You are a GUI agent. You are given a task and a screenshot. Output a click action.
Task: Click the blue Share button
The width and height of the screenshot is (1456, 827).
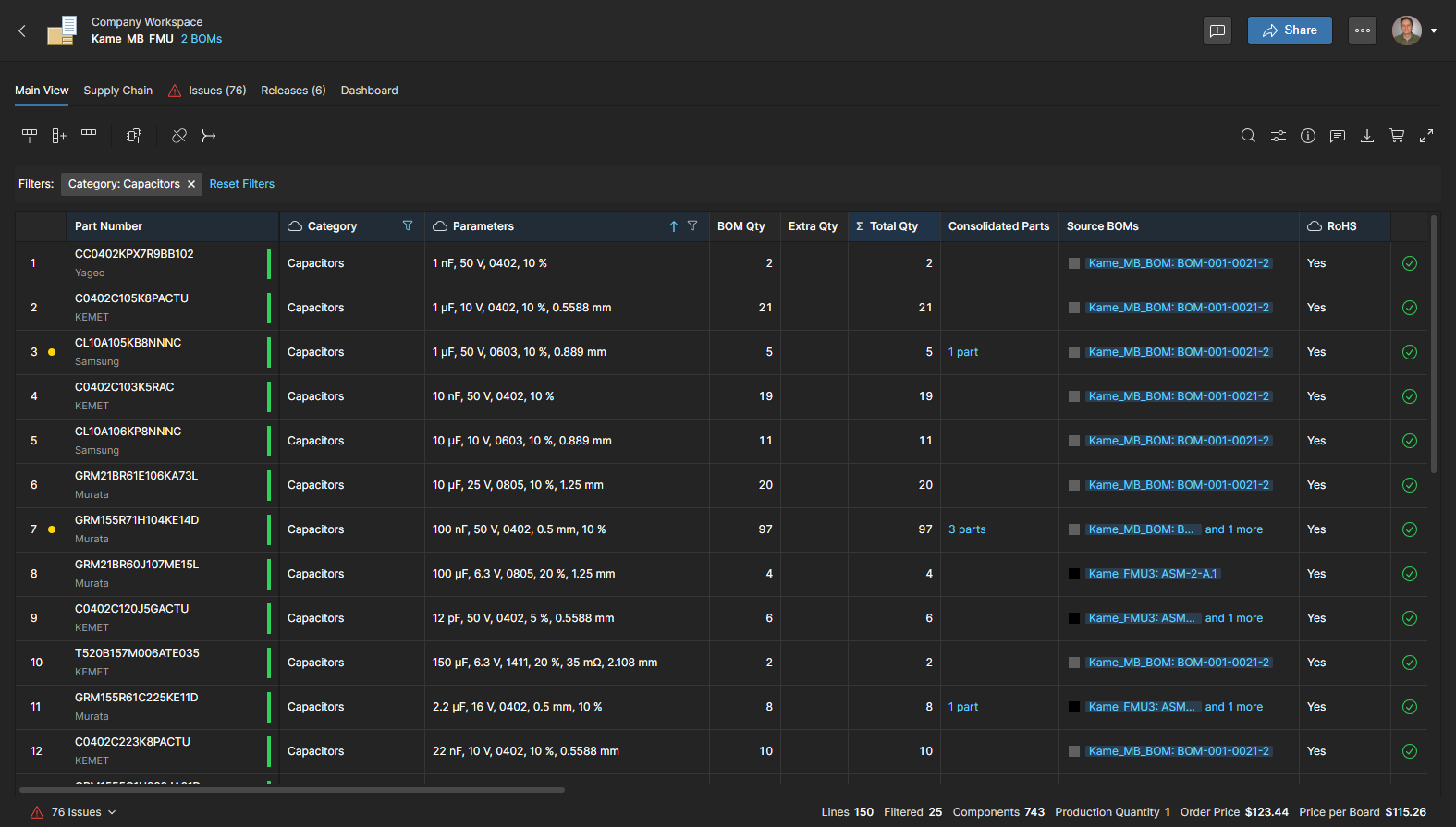click(x=1290, y=30)
